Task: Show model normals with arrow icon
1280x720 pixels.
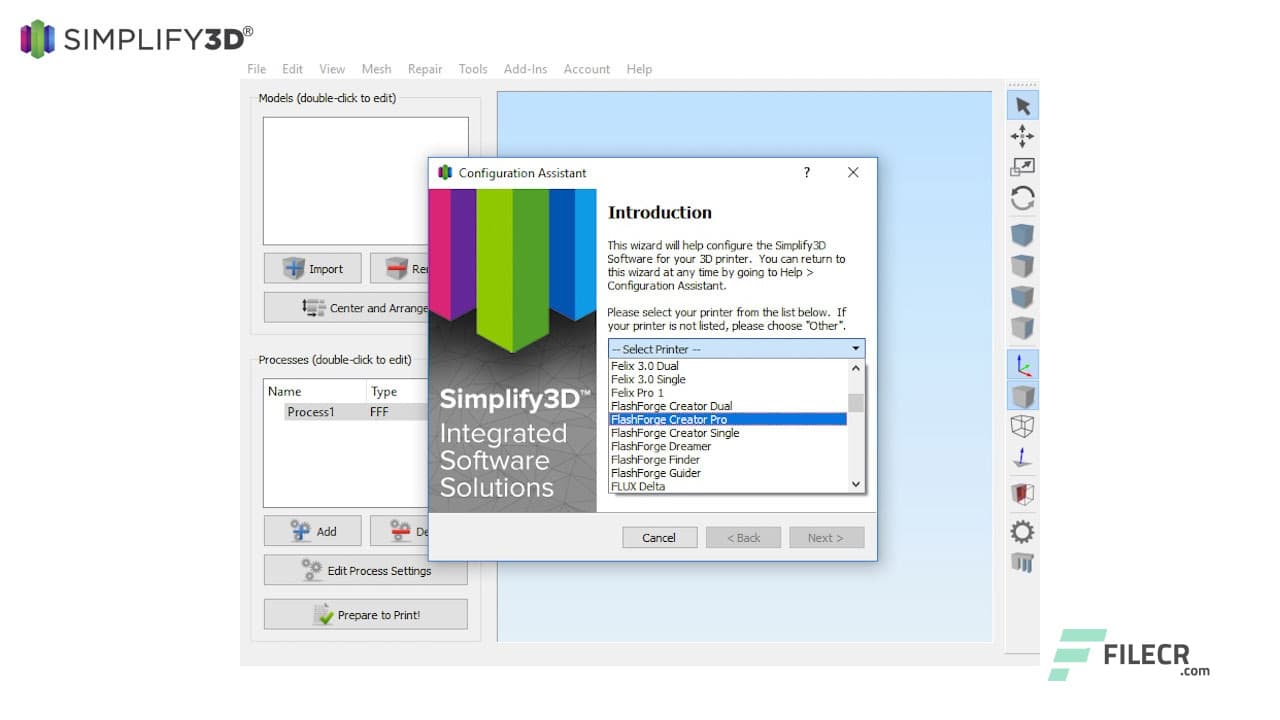Action: tap(1022, 459)
